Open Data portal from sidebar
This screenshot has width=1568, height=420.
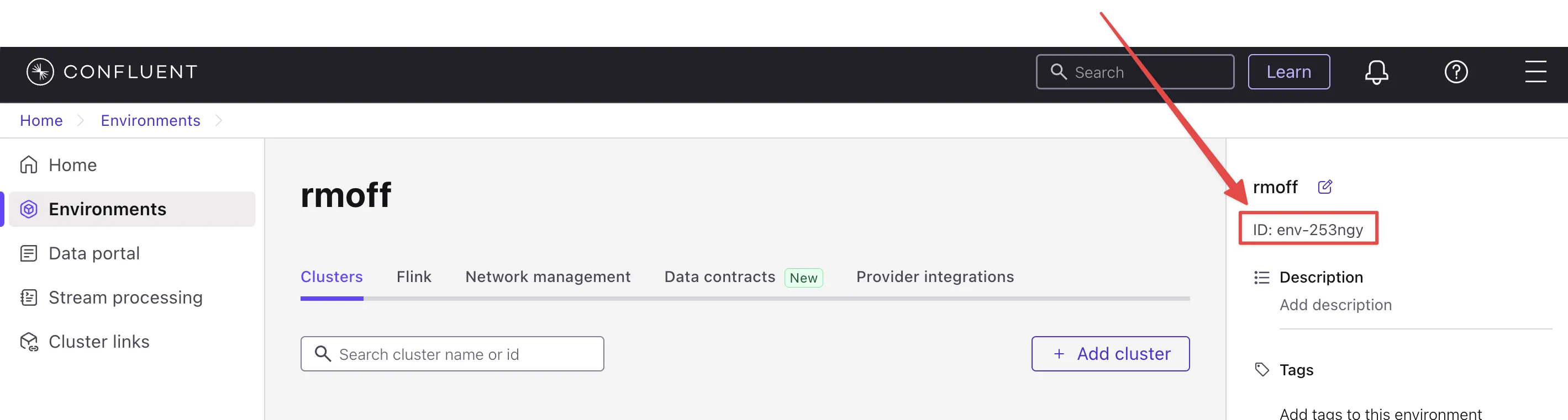tap(94, 253)
